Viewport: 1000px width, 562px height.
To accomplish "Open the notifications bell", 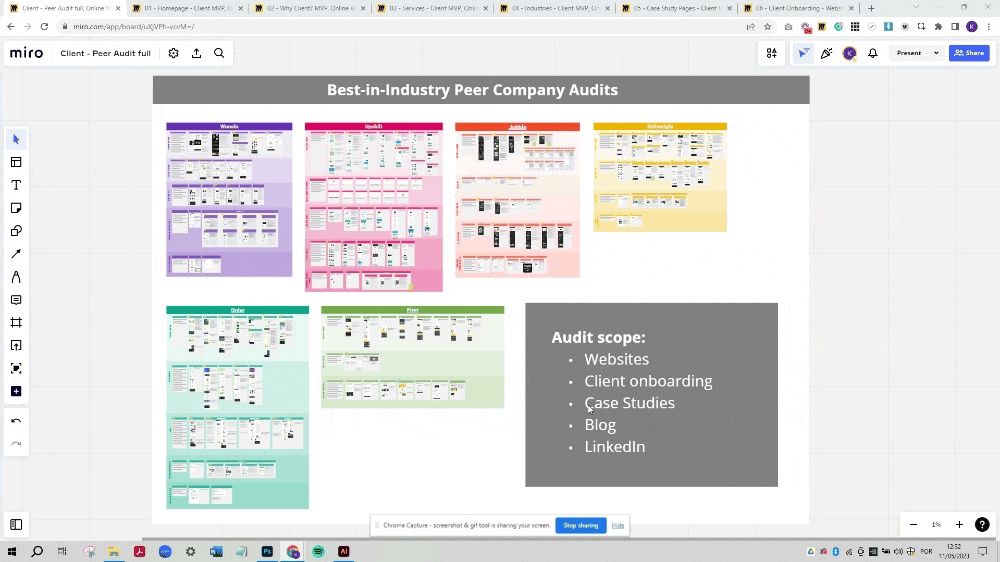I will 872,53.
